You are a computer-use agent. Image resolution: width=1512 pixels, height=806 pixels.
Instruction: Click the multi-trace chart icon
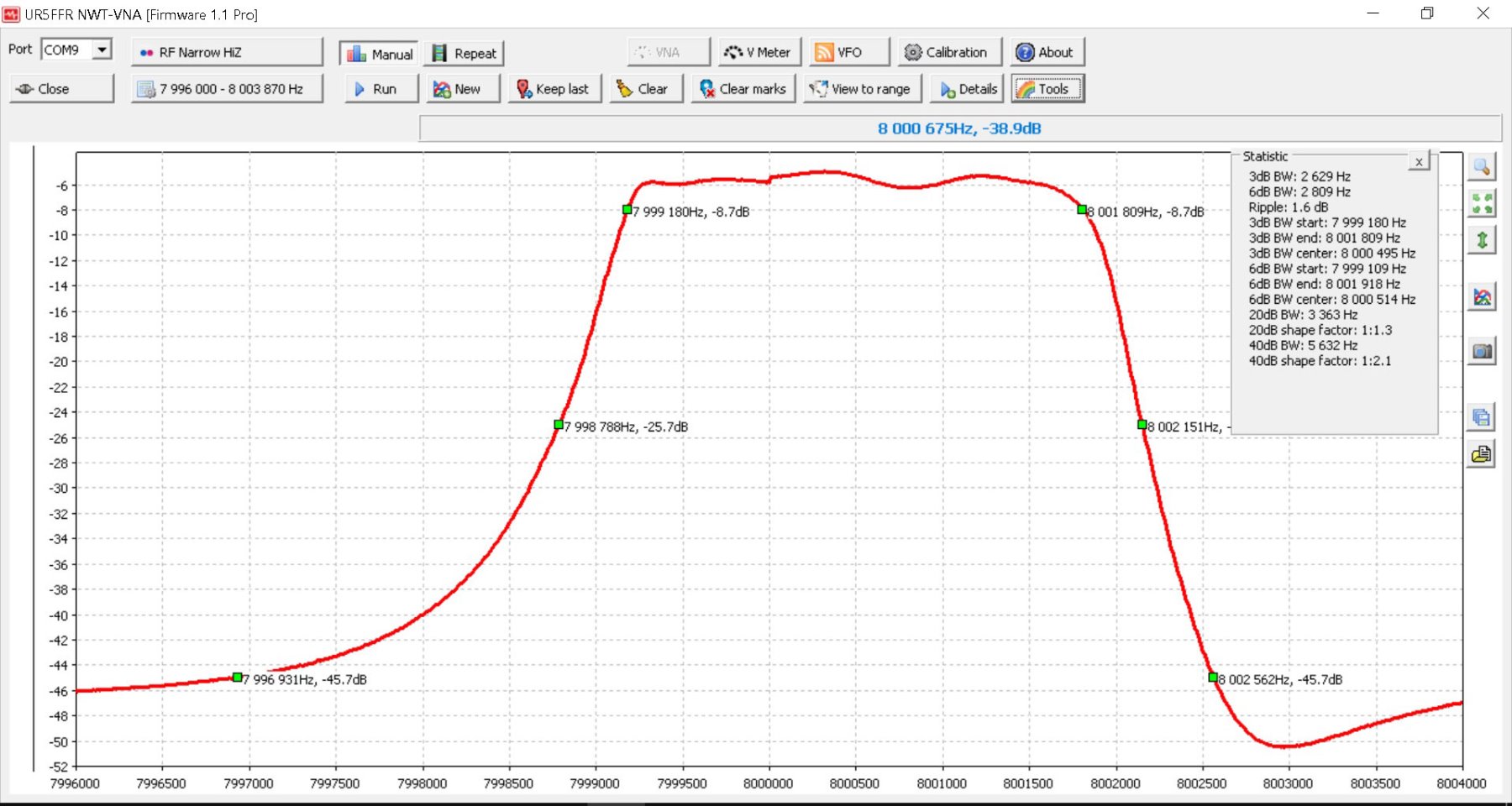click(1482, 297)
